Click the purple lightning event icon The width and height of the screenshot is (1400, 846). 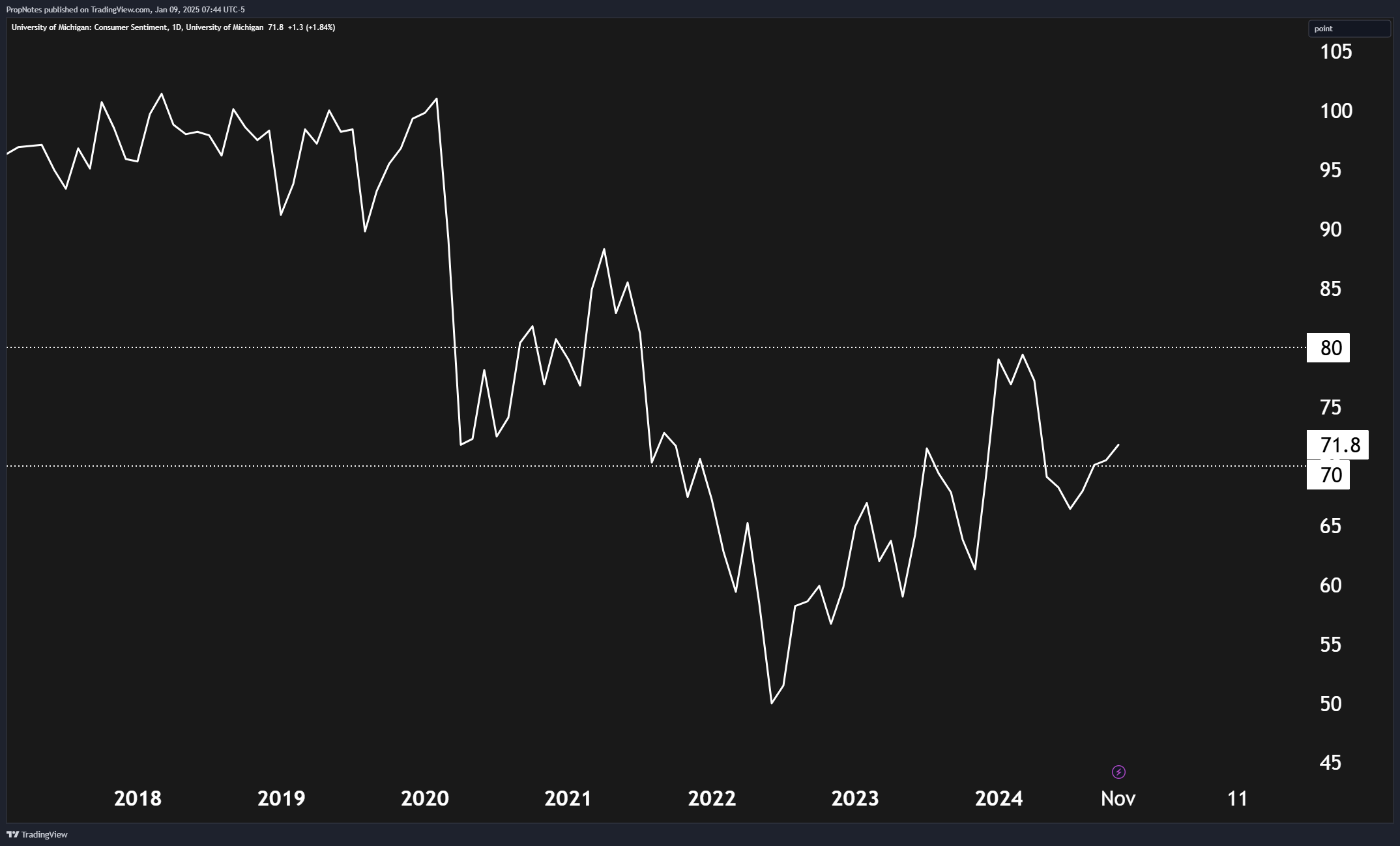1118,772
